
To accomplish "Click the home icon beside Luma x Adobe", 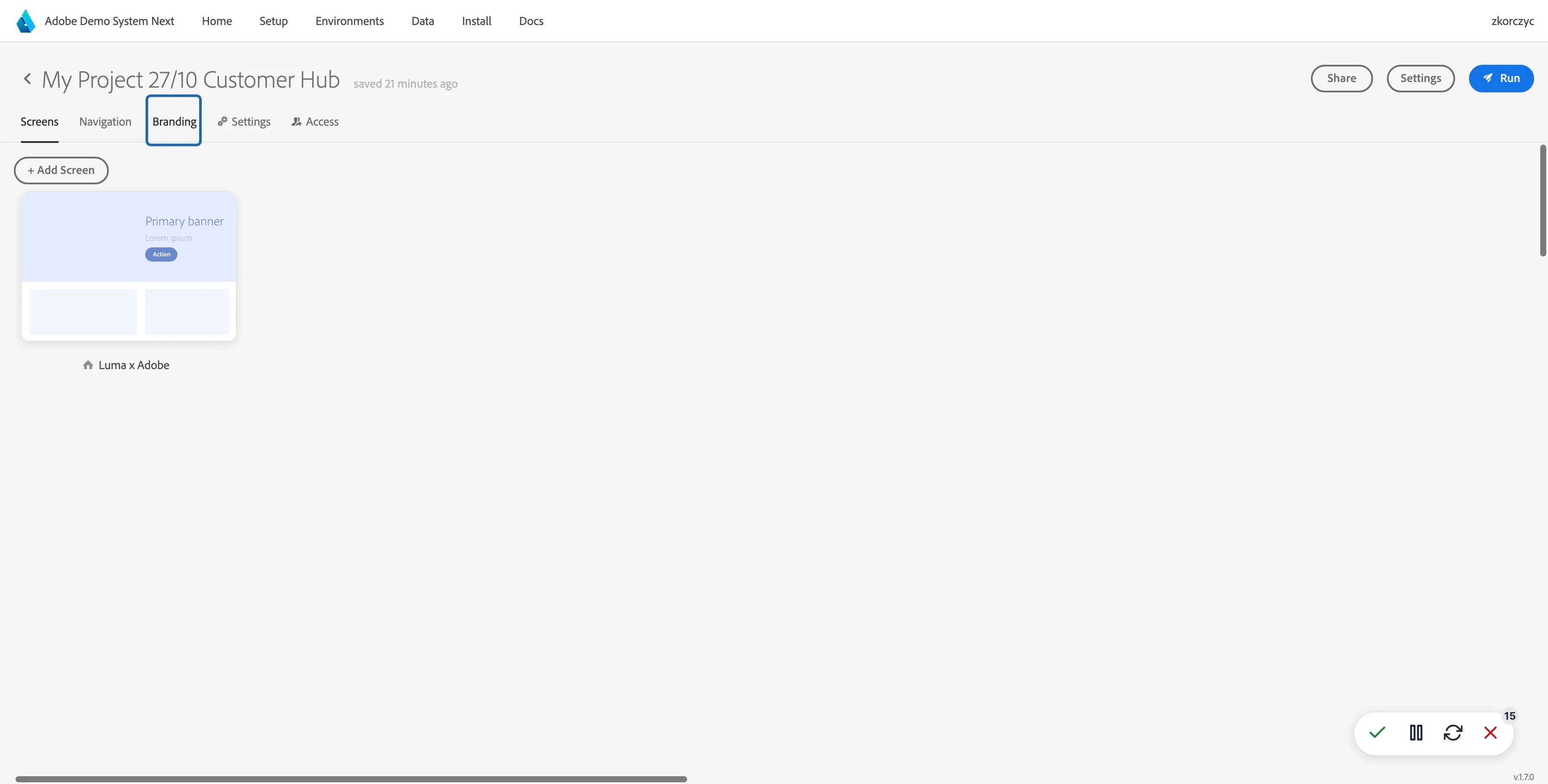I will [x=88, y=365].
